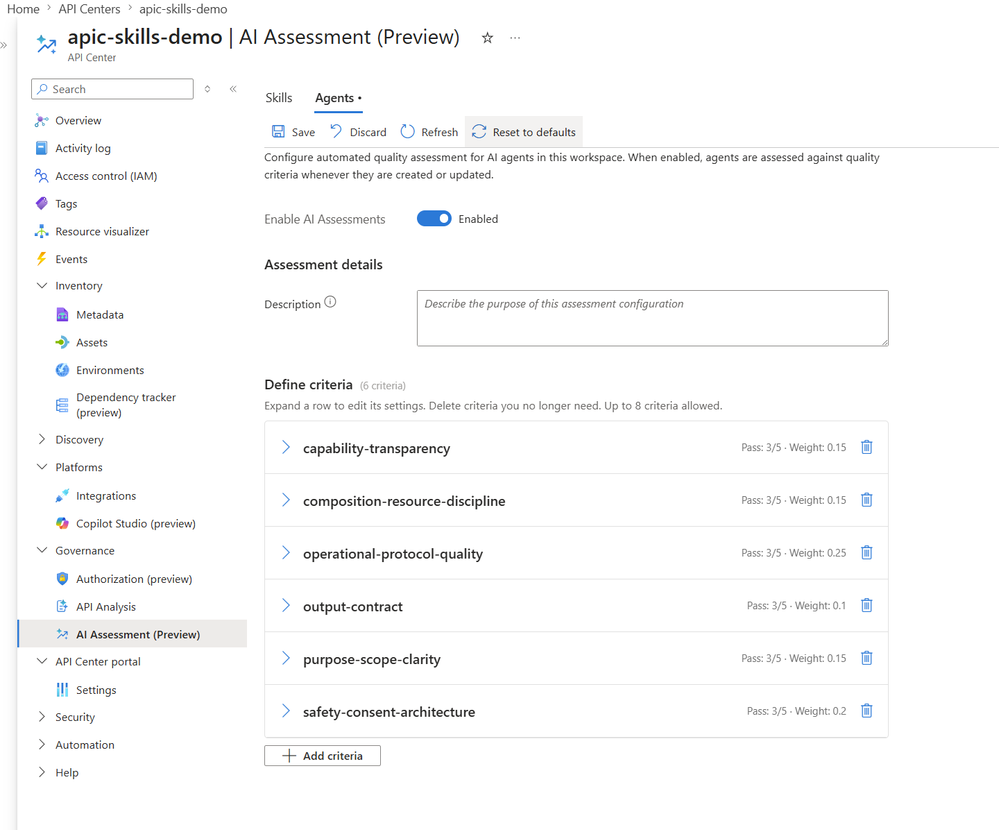Click the Discard text label in the toolbar
Viewport: 999px width, 830px height.
tap(368, 132)
